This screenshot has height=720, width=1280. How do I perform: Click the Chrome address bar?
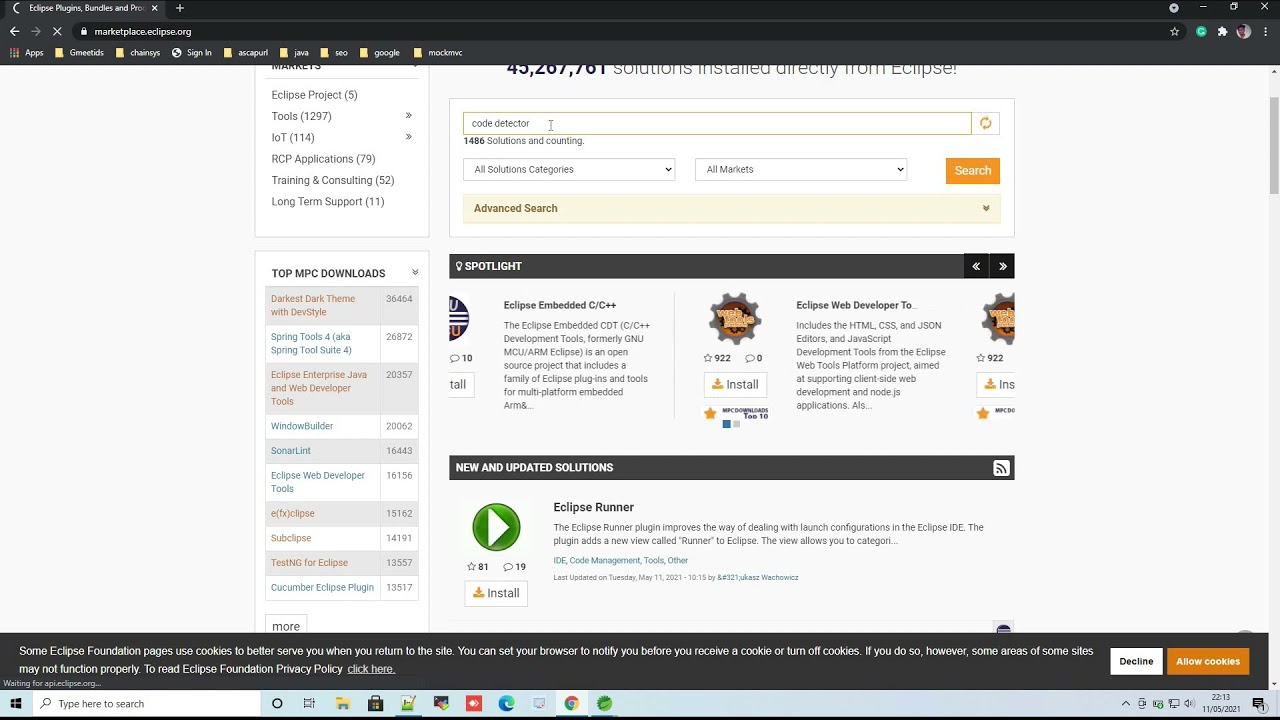(620, 31)
